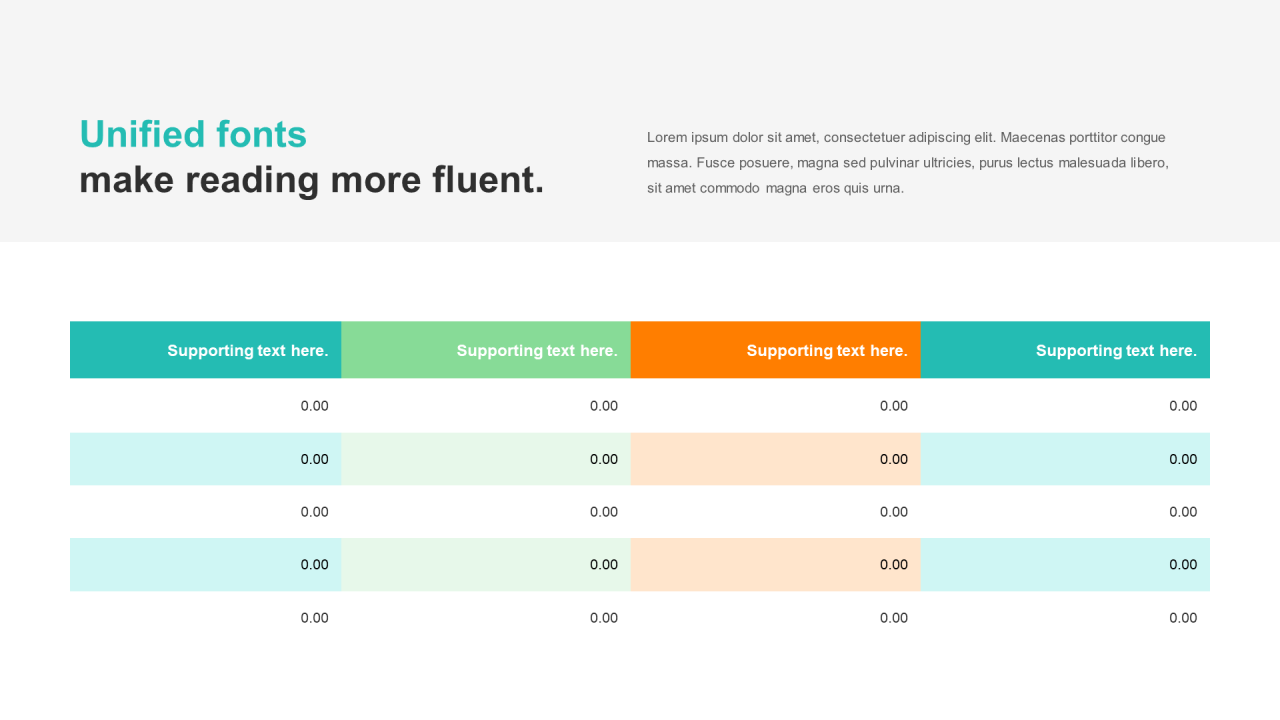Viewport: 1280px width, 720px height.
Task: Click the light green cell in second row
Action: [x=486, y=459]
